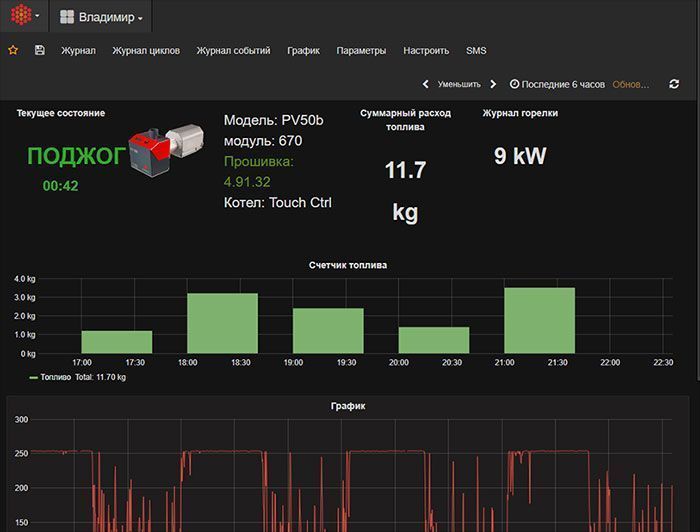Click the модуль: 670 text
The image size is (700, 532).
click(263, 141)
